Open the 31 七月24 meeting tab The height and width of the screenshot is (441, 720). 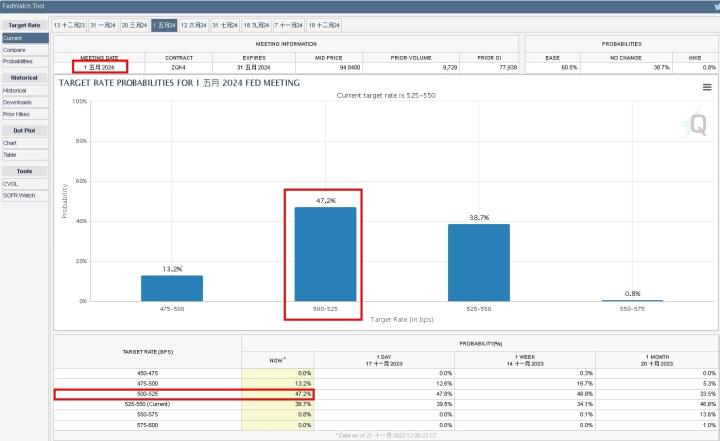point(225,25)
